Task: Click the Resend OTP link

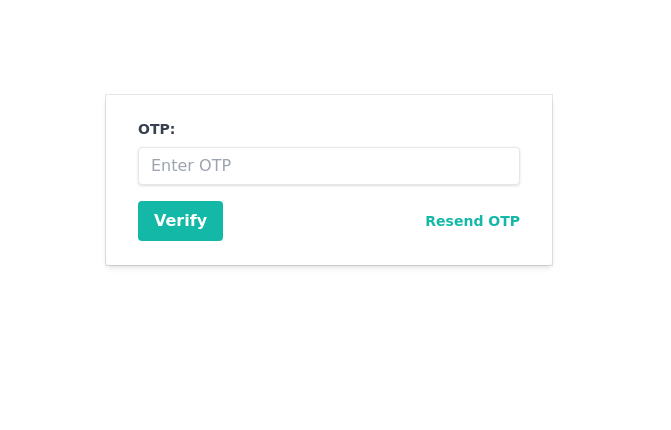Action: point(472,221)
